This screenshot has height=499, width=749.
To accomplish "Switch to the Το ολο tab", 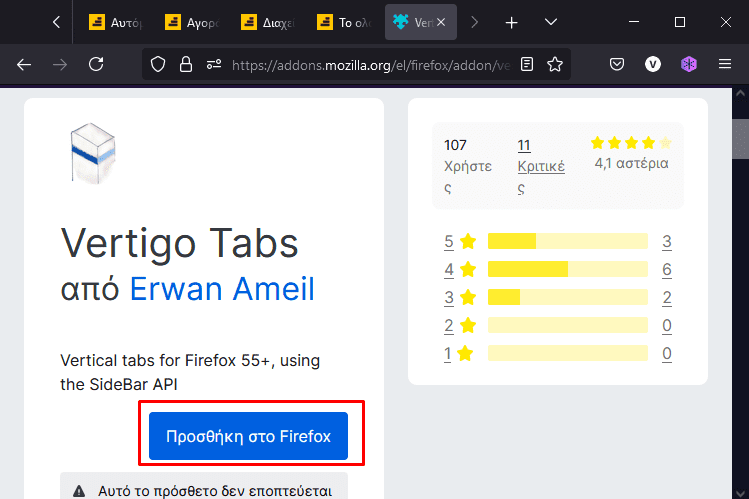I will tap(344, 22).
